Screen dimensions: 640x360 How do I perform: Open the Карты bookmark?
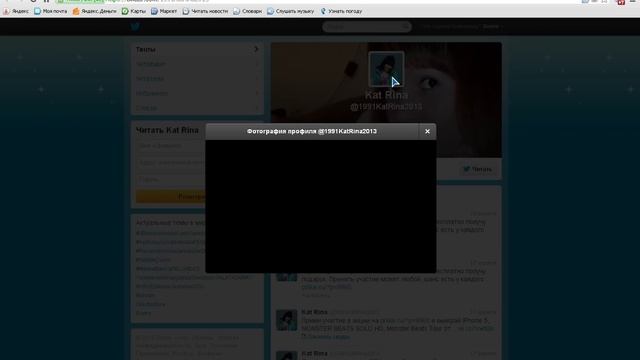point(133,11)
